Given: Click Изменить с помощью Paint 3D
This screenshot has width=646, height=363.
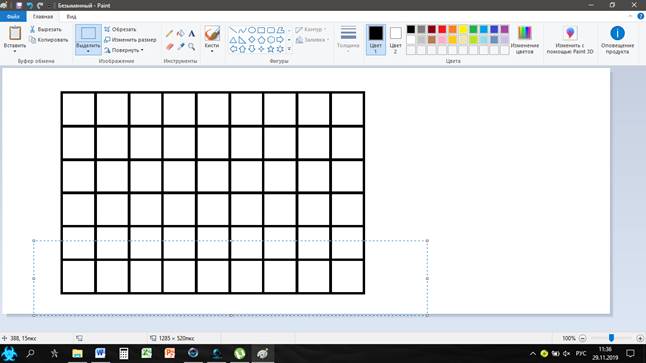Looking at the screenshot, I should 570,40.
